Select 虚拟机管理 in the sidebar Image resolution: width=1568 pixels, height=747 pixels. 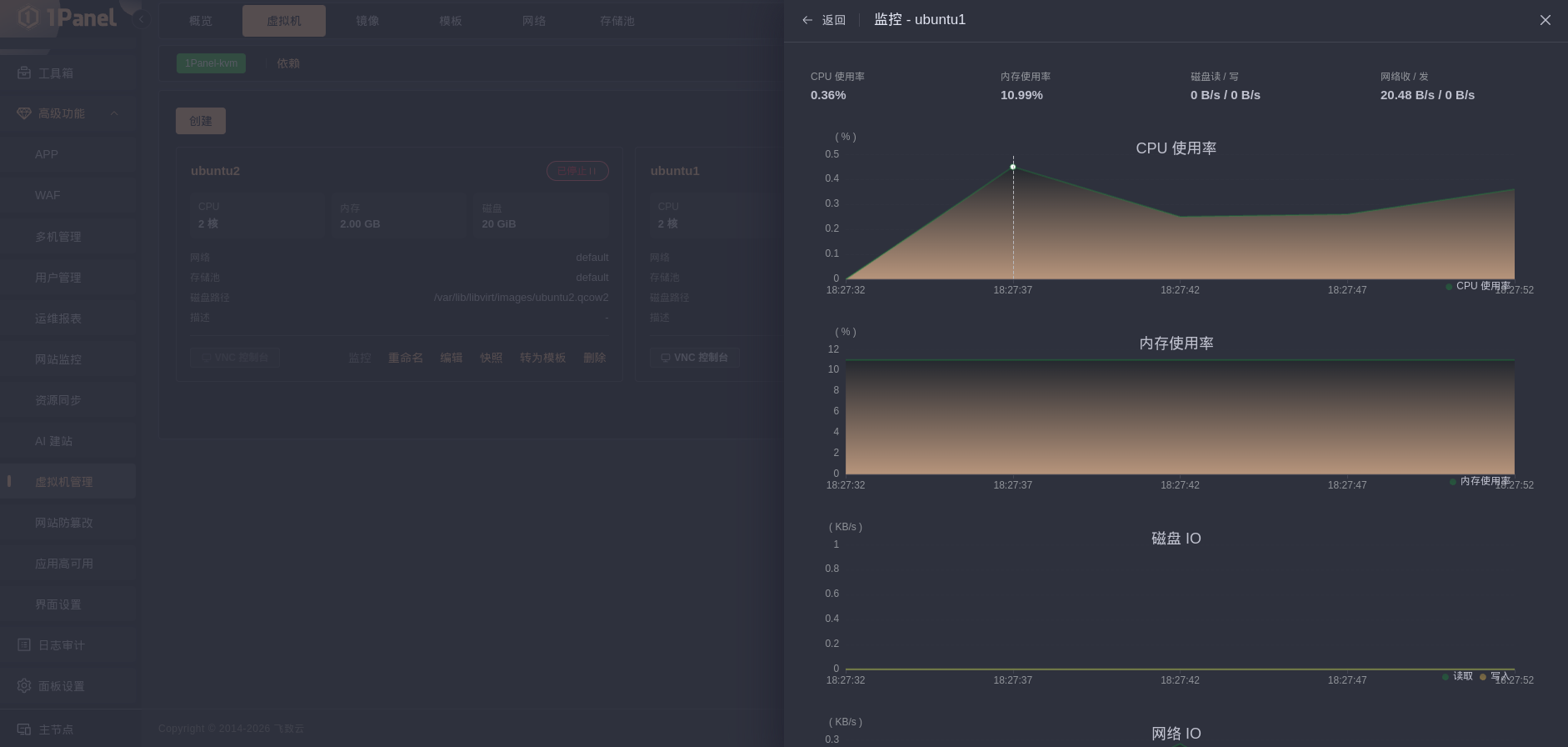pos(68,482)
